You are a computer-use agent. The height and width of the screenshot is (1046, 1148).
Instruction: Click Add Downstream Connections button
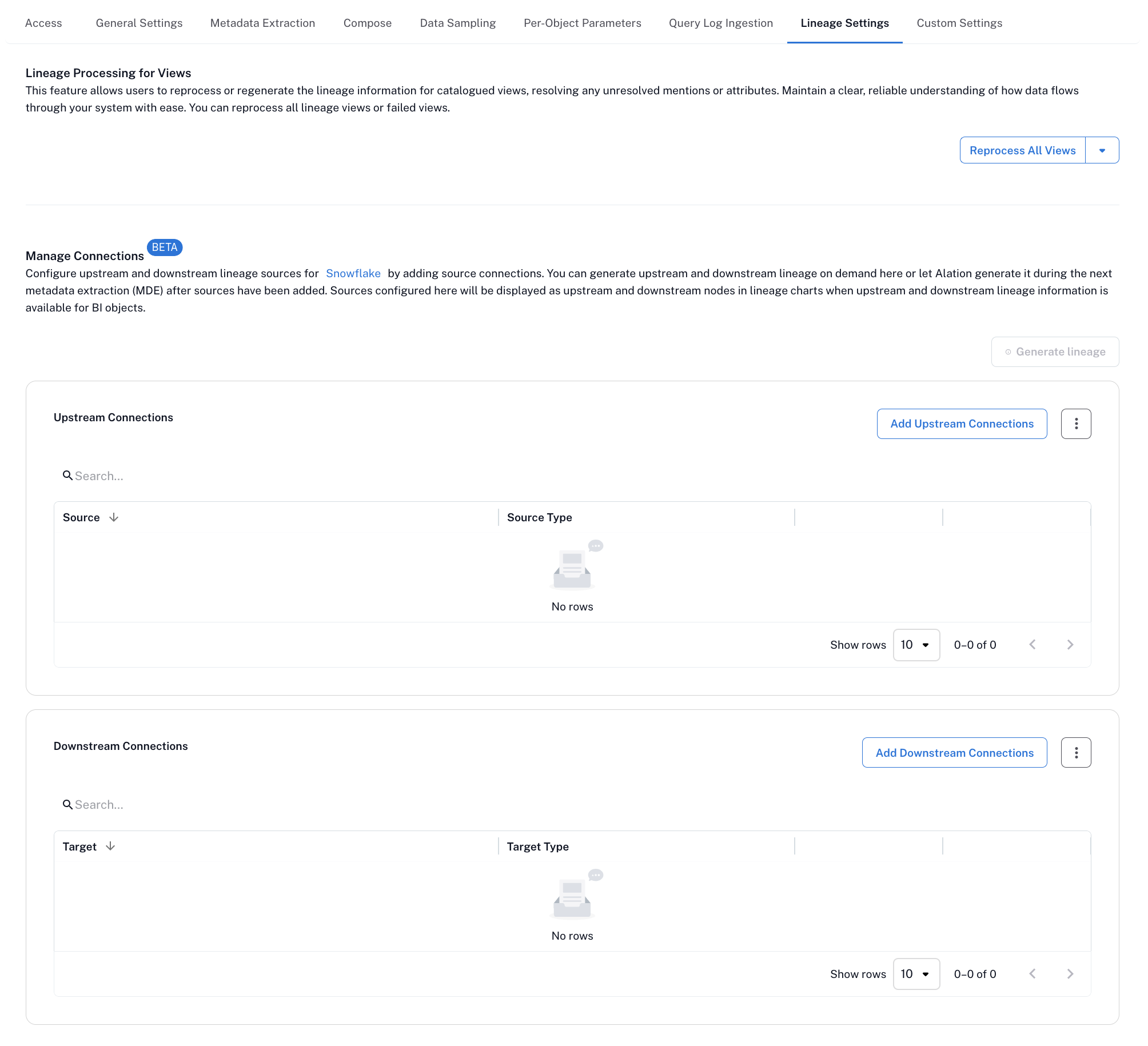[954, 752]
